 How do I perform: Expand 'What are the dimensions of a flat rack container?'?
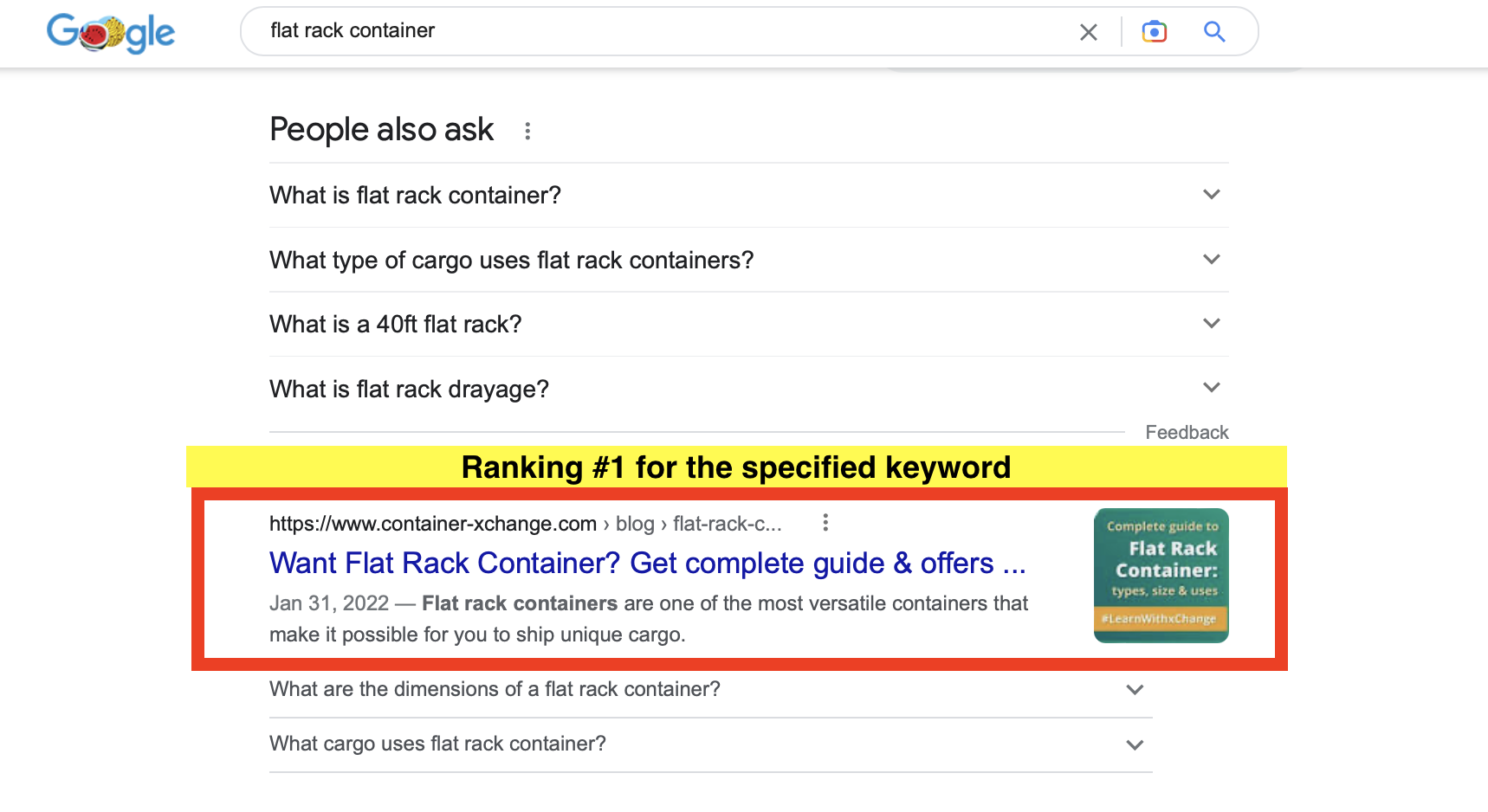click(x=710, y=689)
